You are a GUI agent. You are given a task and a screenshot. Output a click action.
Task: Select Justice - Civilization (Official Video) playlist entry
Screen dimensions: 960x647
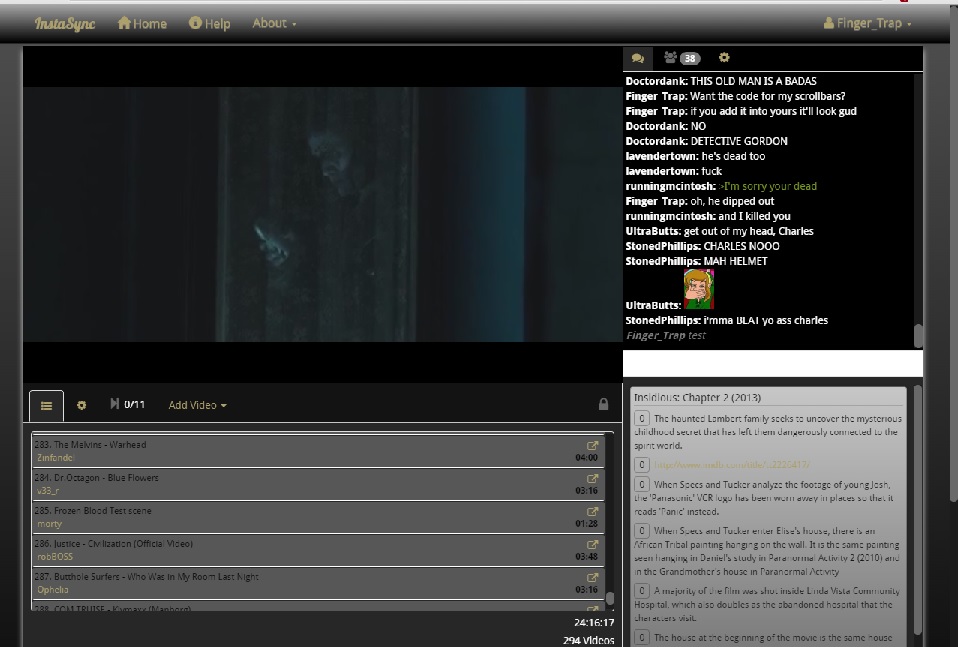(300, 550)
